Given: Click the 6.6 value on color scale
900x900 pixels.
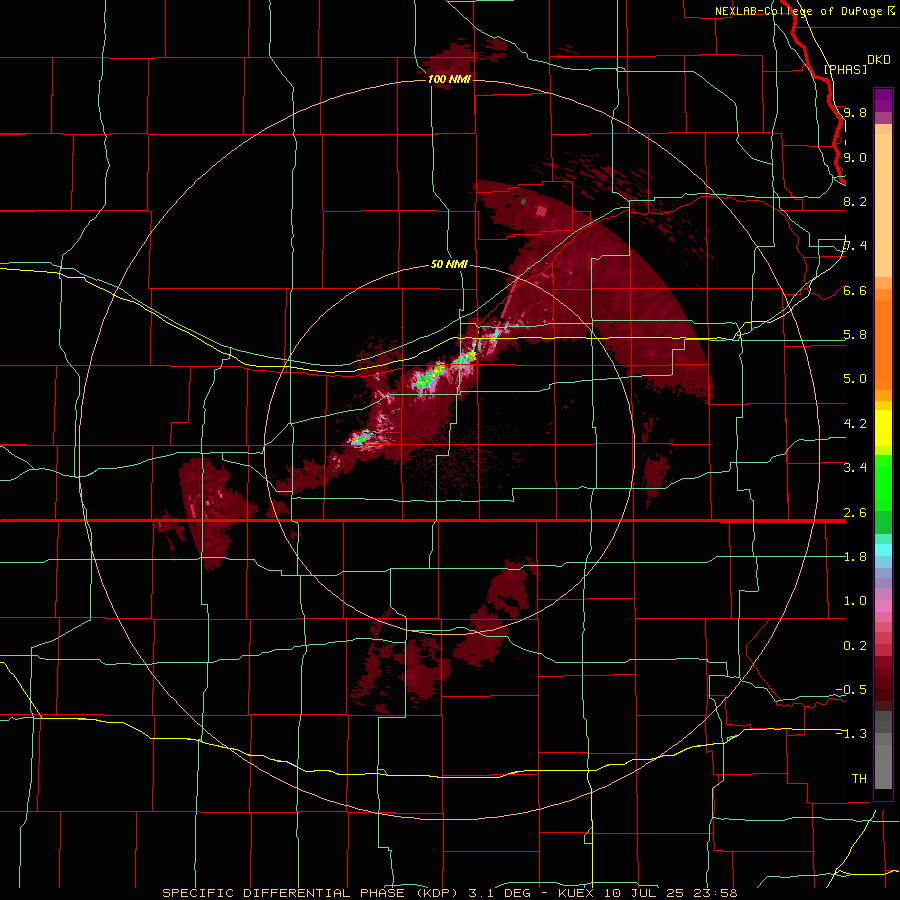Looking at the screenshot, I should click(855, 290).
